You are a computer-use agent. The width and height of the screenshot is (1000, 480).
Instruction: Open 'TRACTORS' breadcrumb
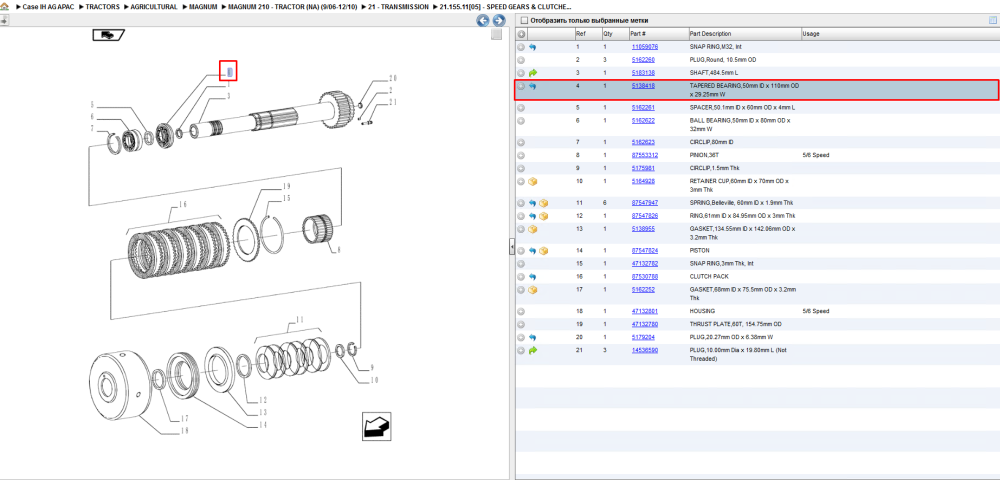[102, 6]
